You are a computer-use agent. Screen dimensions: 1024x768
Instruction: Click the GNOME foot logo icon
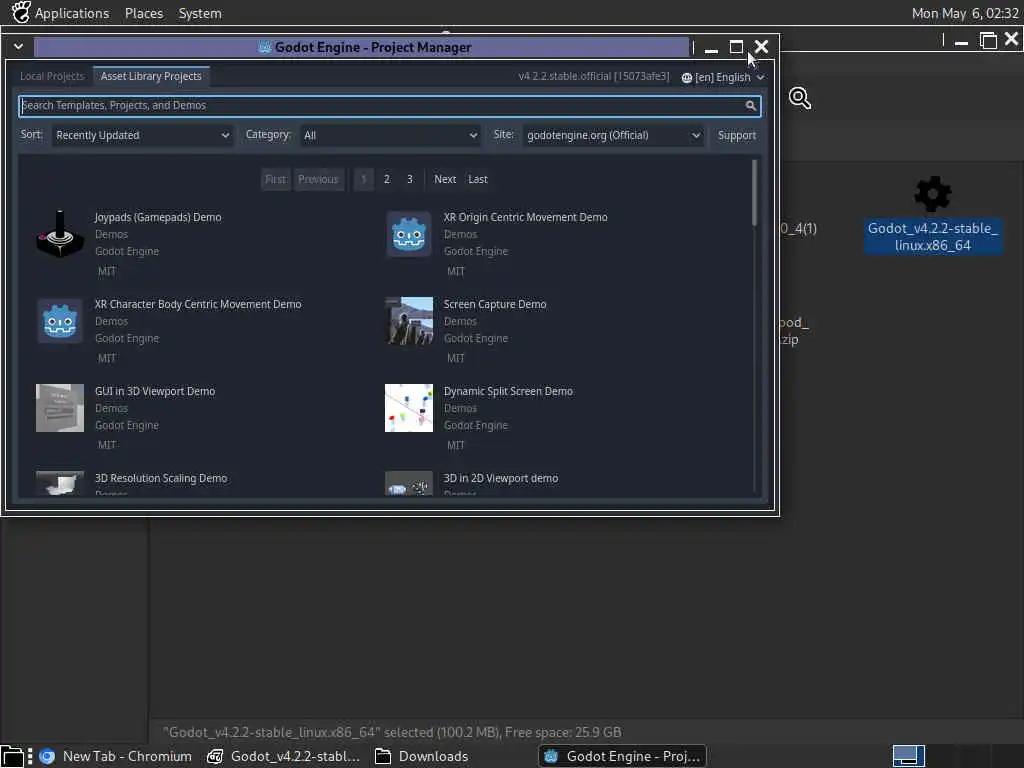(x=20, y=12)
